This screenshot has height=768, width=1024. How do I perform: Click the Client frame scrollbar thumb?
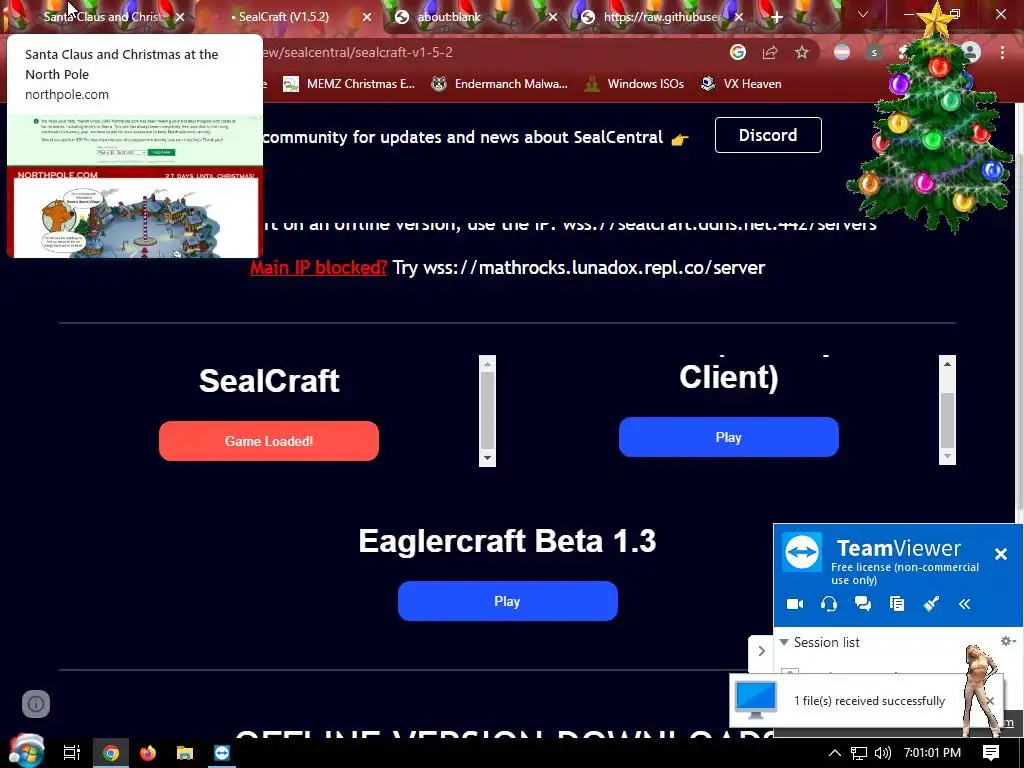click(x=948, y=419)
